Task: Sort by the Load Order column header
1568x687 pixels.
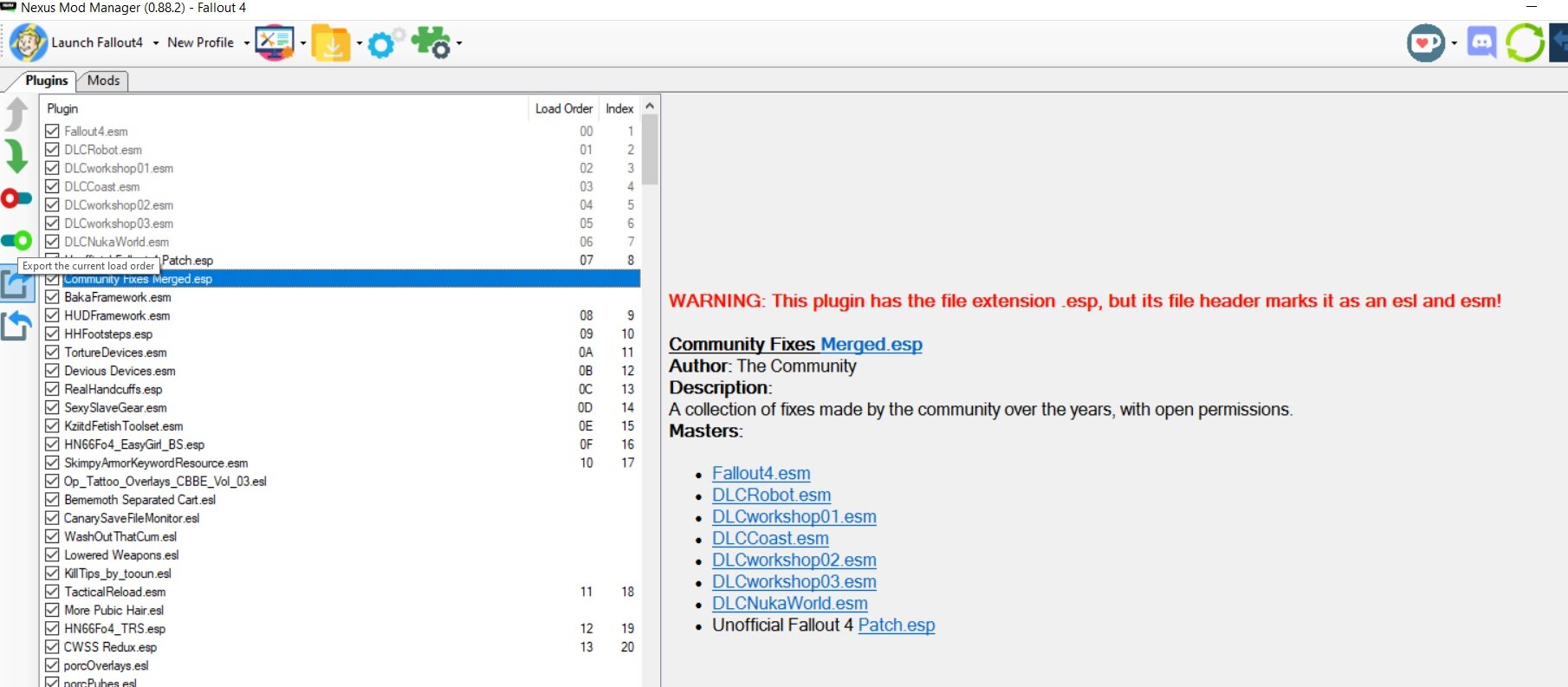Action: pos(564,108)
